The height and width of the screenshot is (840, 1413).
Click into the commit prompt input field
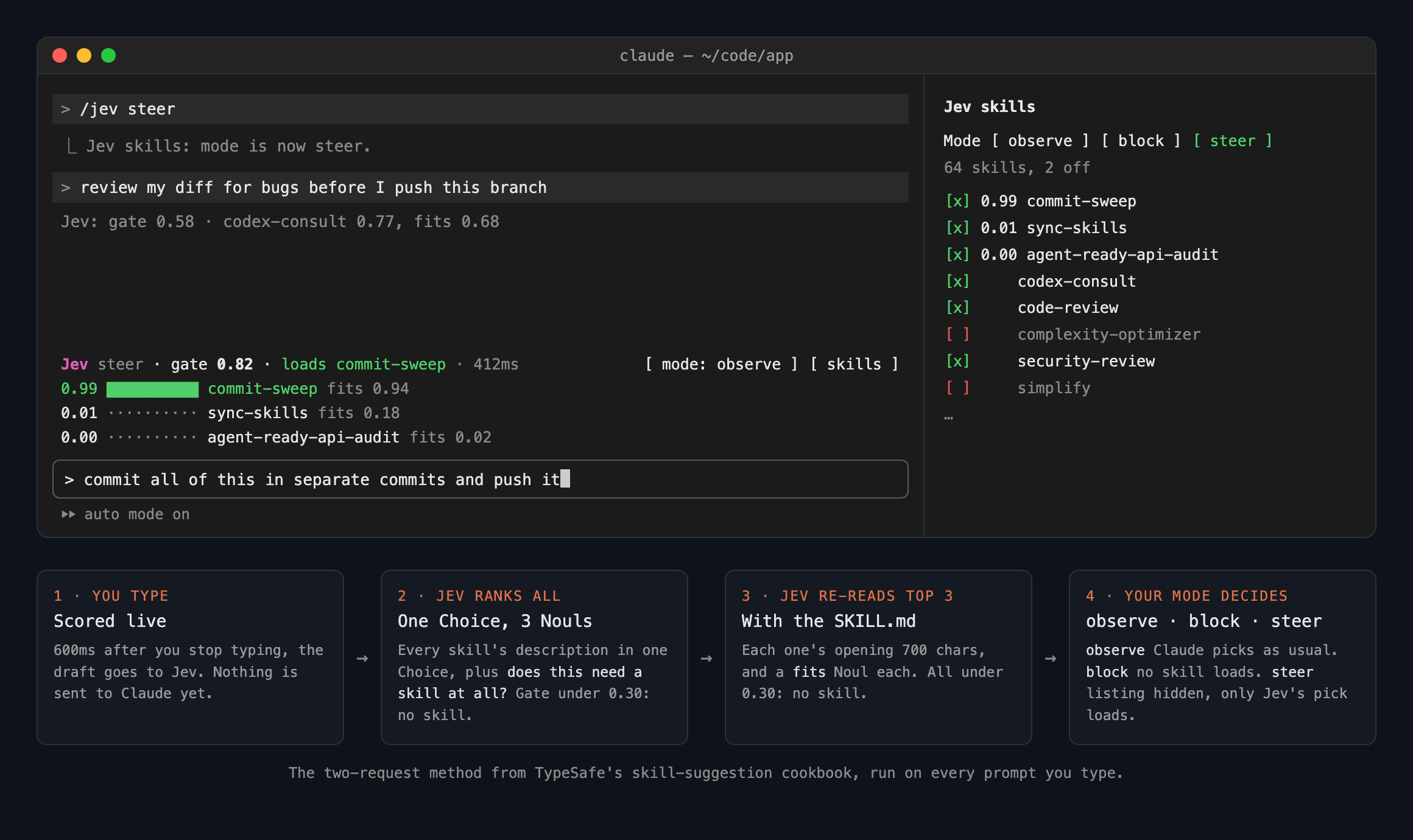click(x=481, y=480)
